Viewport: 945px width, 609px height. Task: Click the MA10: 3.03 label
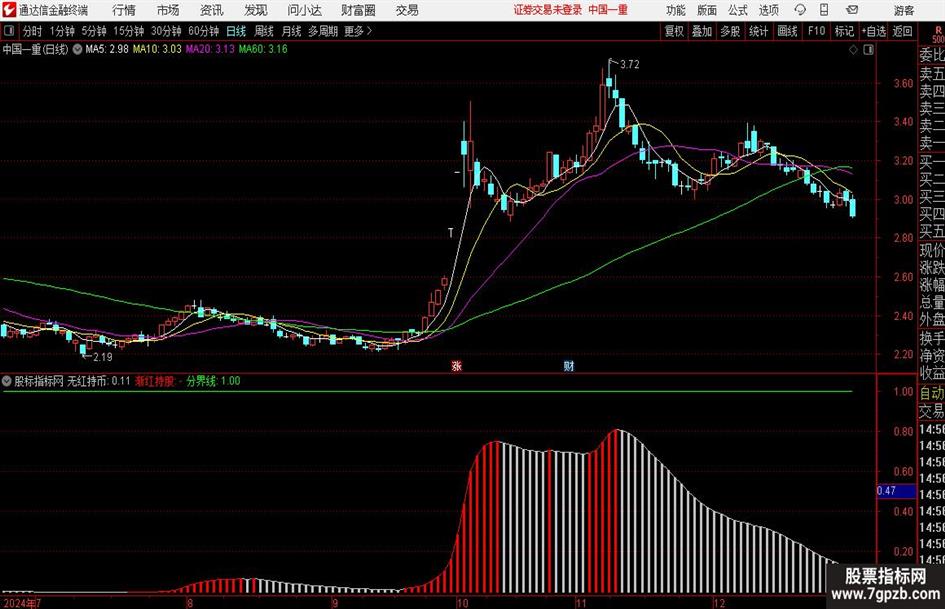click(x=157, y=49)
